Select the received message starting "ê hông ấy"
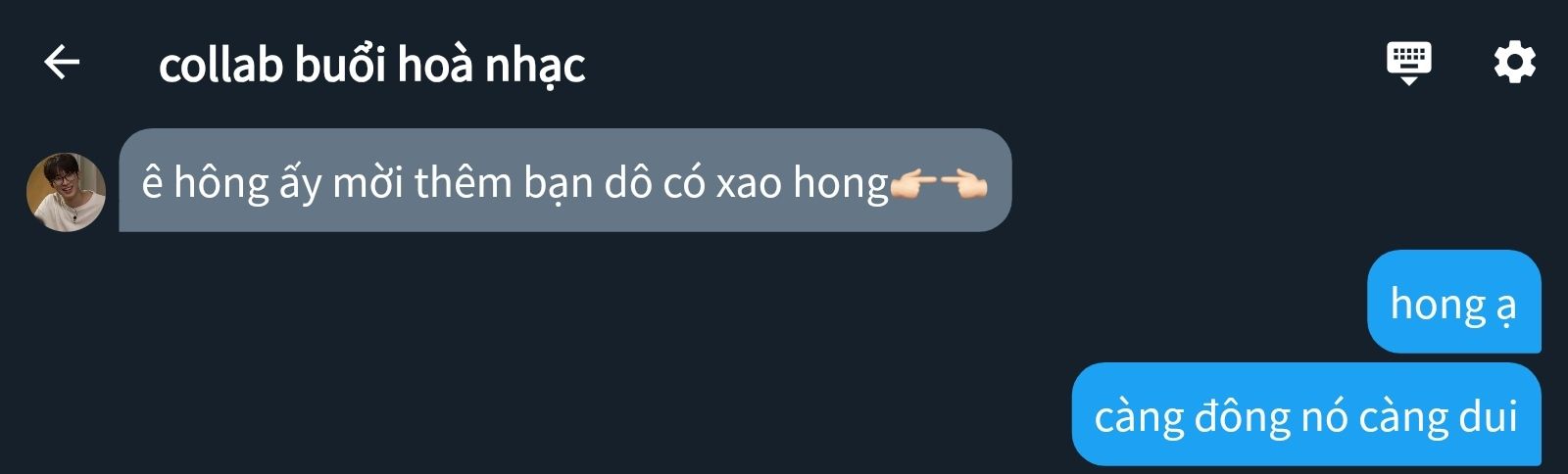Image resolution: width=1568 pixels, height=474 pixels. [x=564, y=180]
